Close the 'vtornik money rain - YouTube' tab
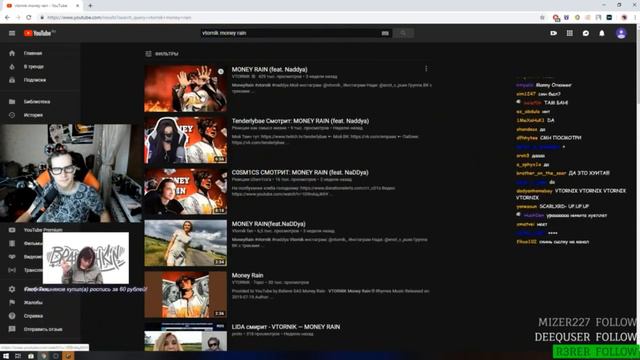The width and height of the screenshot is (640, 360). click(78, 6)
